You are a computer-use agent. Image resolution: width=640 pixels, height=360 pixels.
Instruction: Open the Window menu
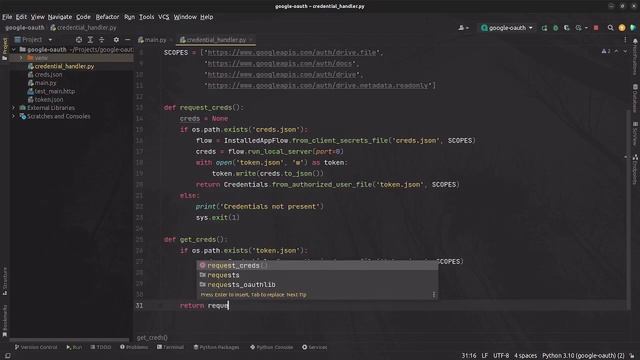(x=185, y=17)
